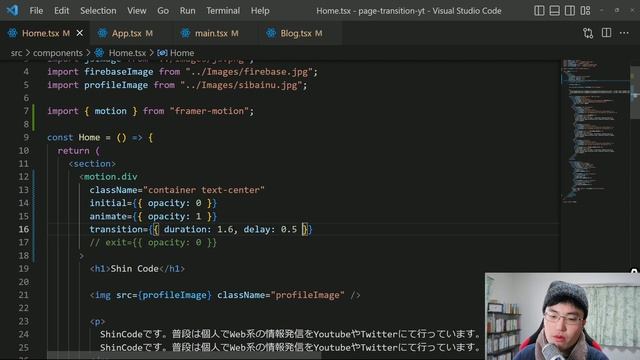
Task: Switch to the App.tsx tab
Action: pyautogui.click(x=131, y=33)
